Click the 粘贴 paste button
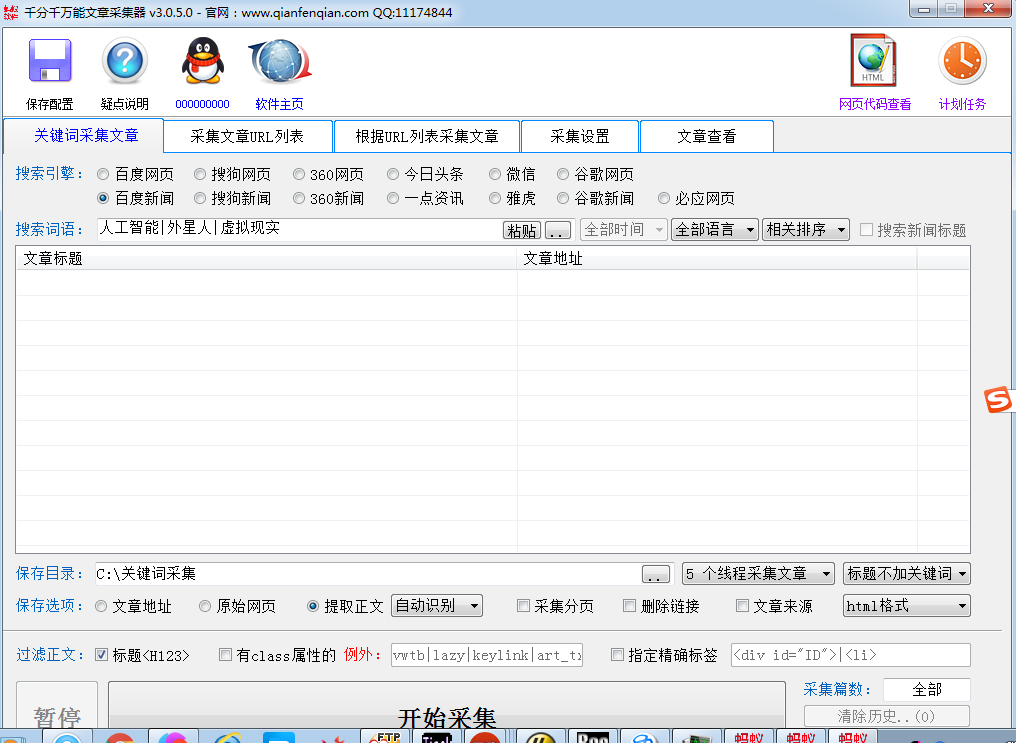The height and width of the screenshot is (743, 1016). click(522, 231)
